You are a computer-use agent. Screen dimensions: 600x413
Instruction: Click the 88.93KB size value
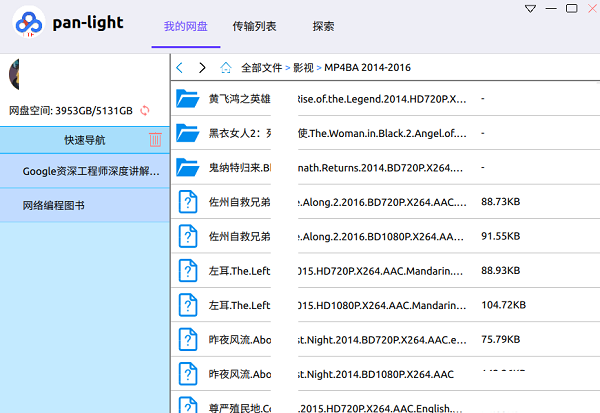[501, 271]
